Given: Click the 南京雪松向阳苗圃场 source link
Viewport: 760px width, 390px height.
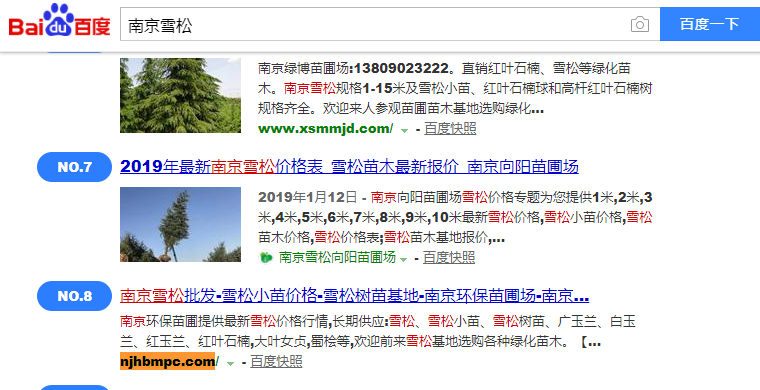Looking at the screenshot, I should [x=337, y=257].
